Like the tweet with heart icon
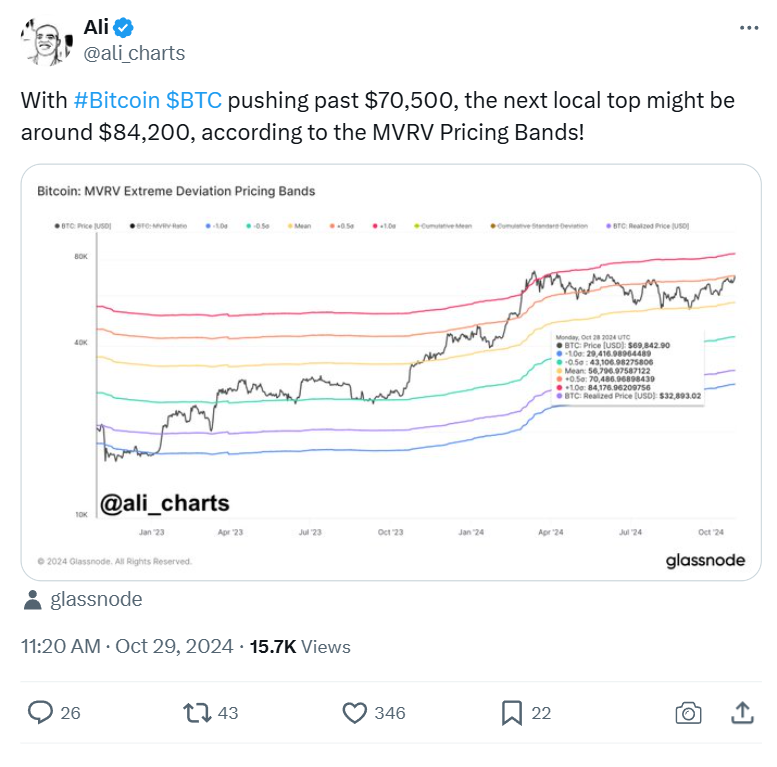This screenshot has height=767, width=777. pos(355,713)
